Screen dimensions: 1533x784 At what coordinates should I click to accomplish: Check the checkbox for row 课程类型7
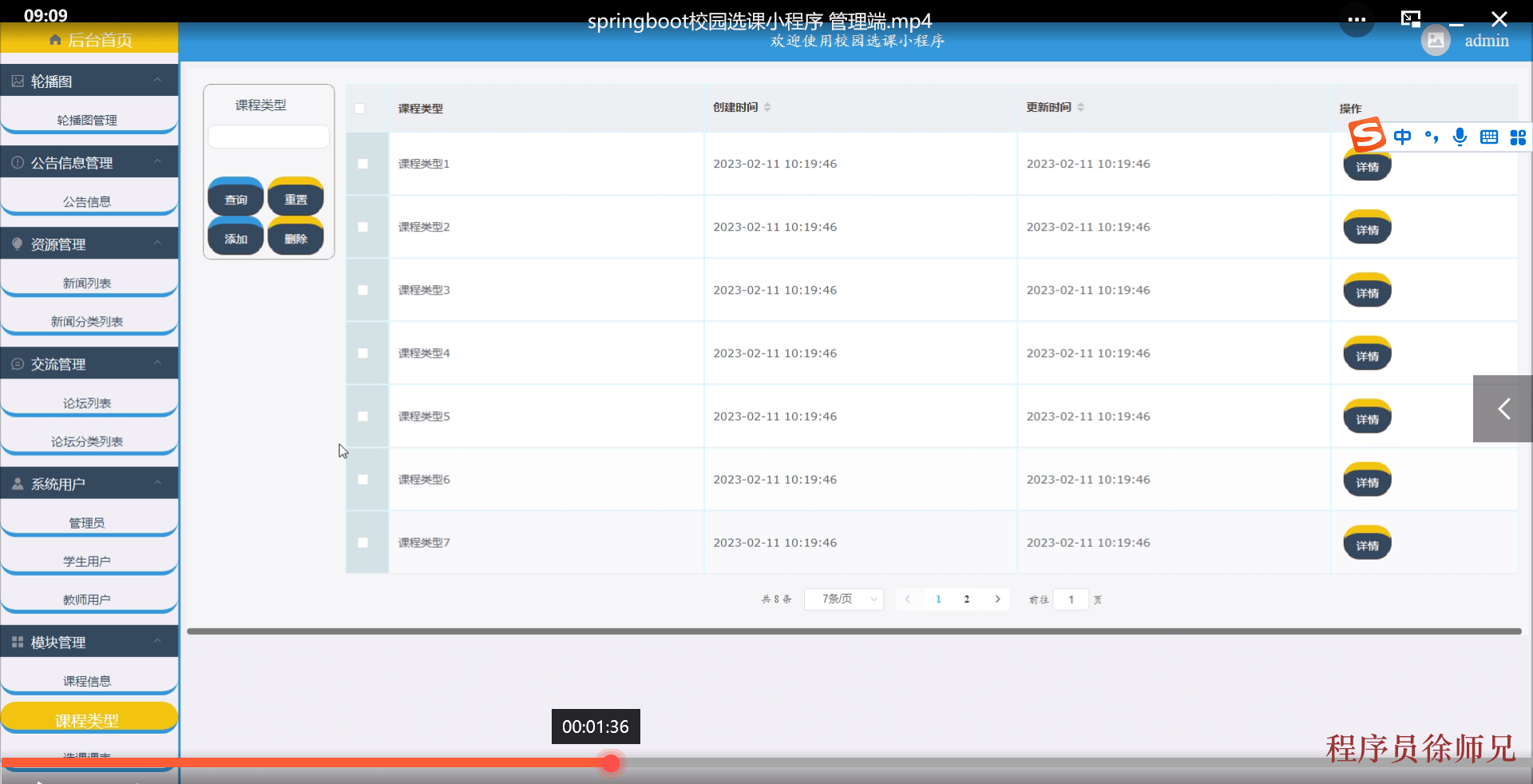[364, 543]
